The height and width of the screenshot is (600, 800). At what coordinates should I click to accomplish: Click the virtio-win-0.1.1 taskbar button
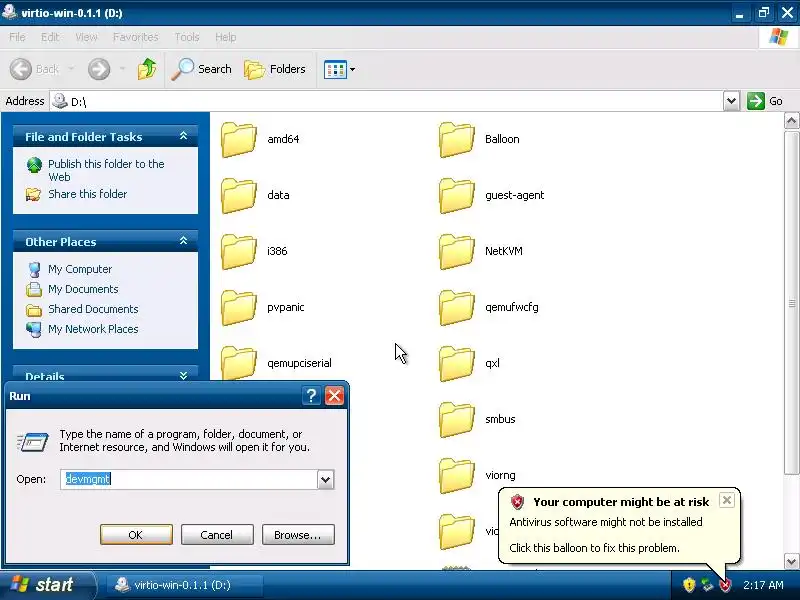coord(184,585)
